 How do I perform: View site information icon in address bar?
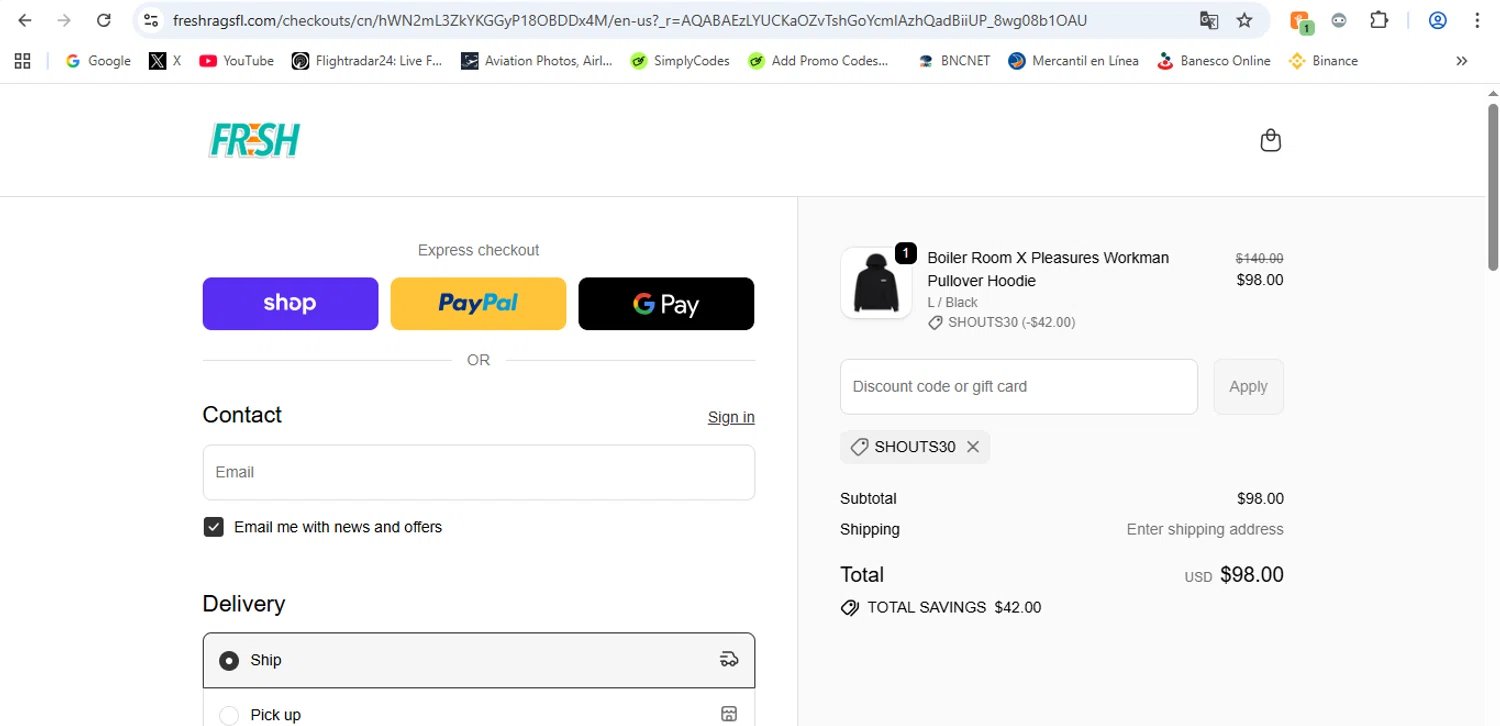tap(151, 20)
